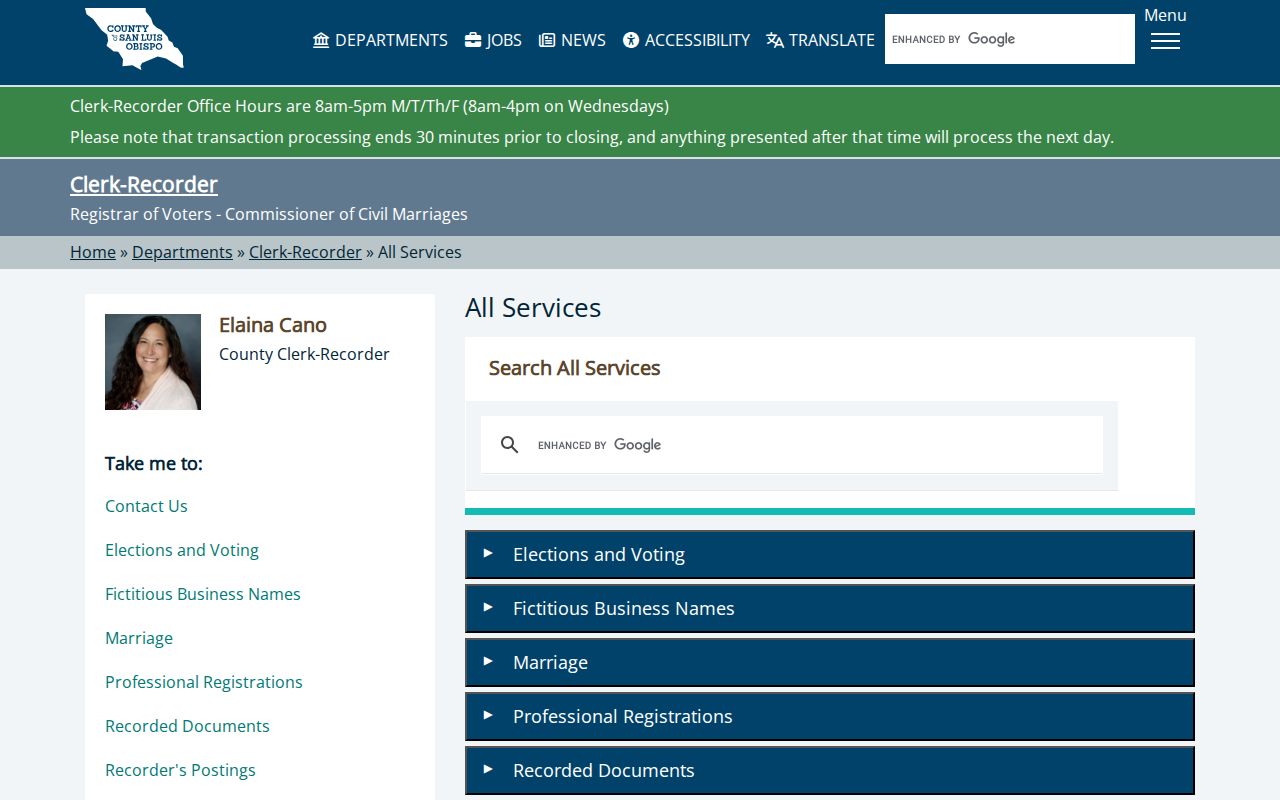
Task: Open the ACCESSIBILITY nav item
Action: tap(686, 40)
